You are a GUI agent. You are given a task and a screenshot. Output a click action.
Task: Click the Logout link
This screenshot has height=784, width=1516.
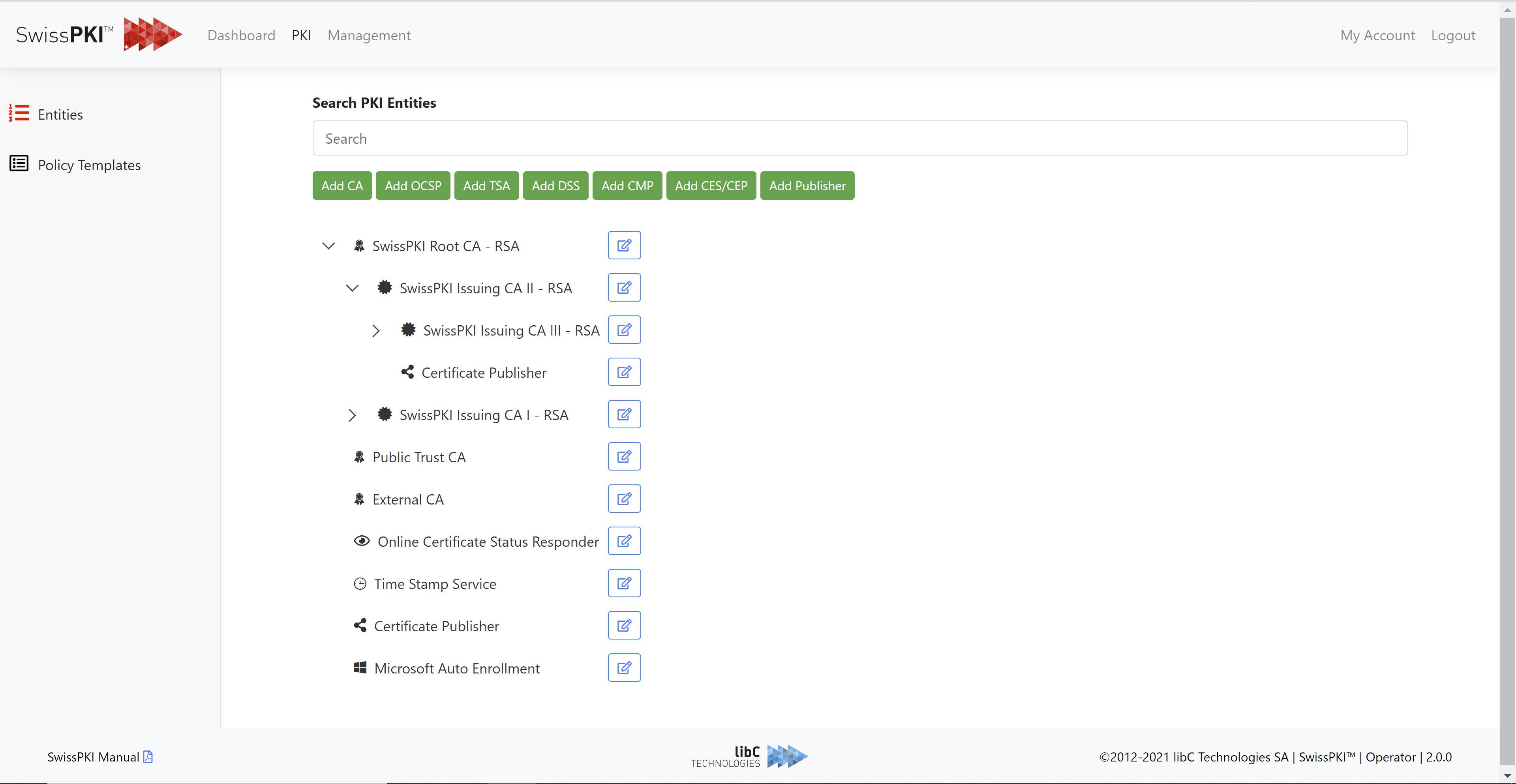[x=1452, y=35]
